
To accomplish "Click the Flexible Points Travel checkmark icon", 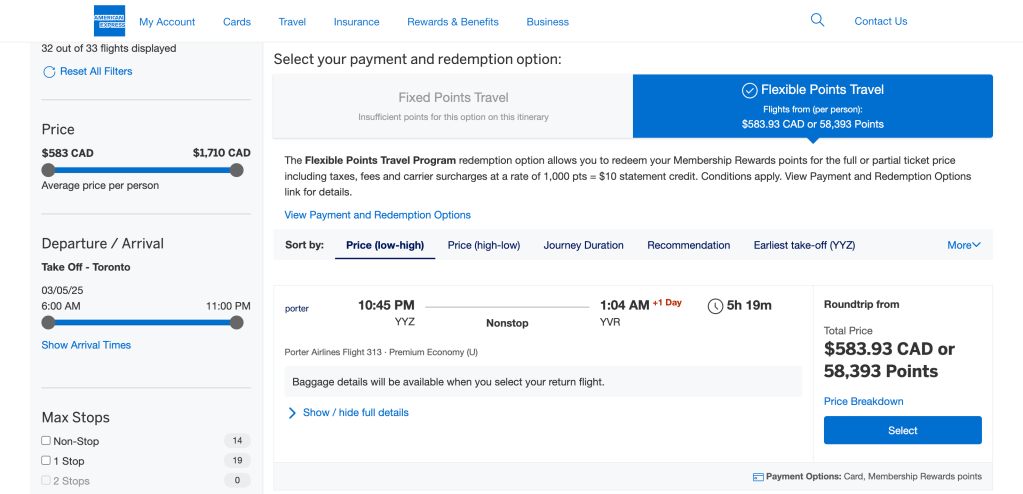I will tap(749, 90).
